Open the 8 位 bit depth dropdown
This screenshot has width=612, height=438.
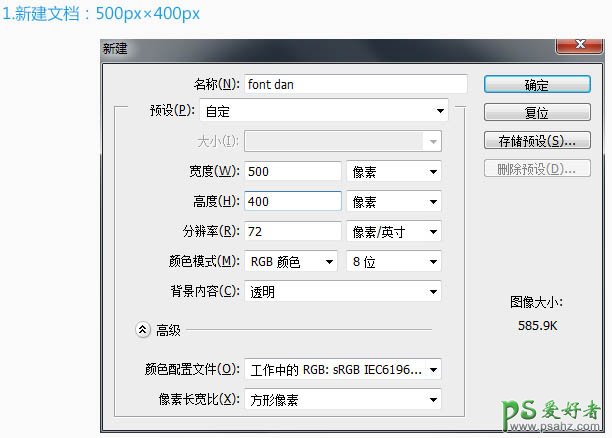393,261
